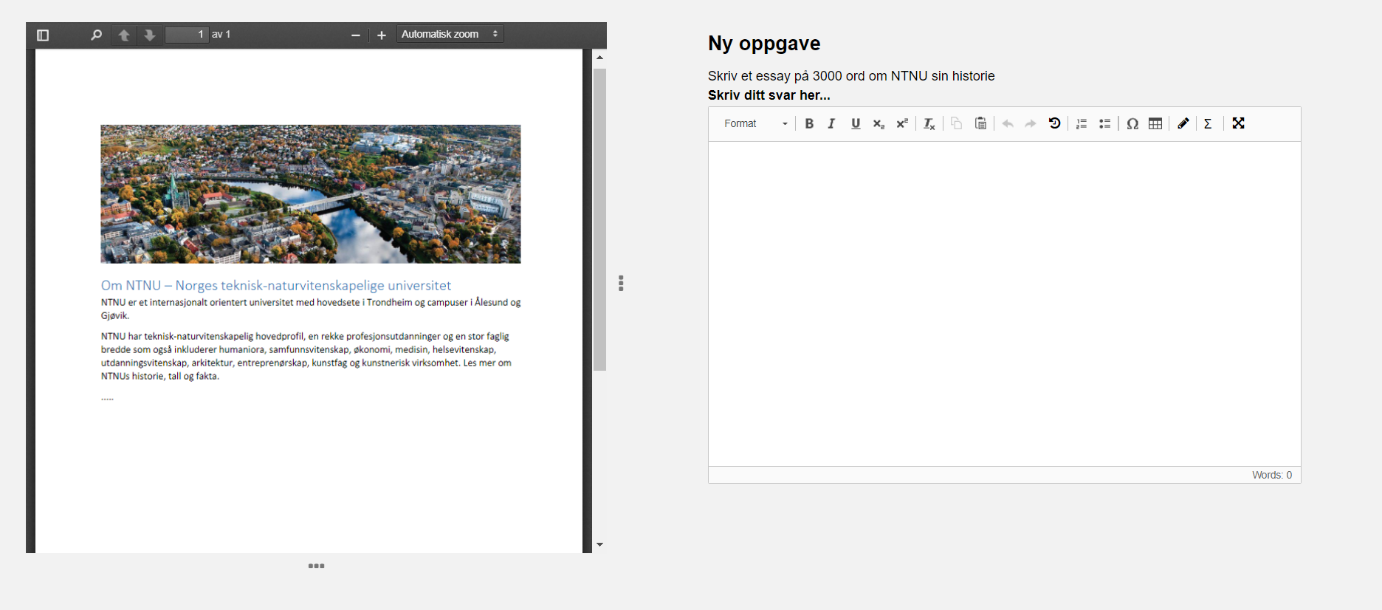Click the PDF scrollbar up arrow
1382x610 pixels.
pyautogui.click(x=600, y=58)
